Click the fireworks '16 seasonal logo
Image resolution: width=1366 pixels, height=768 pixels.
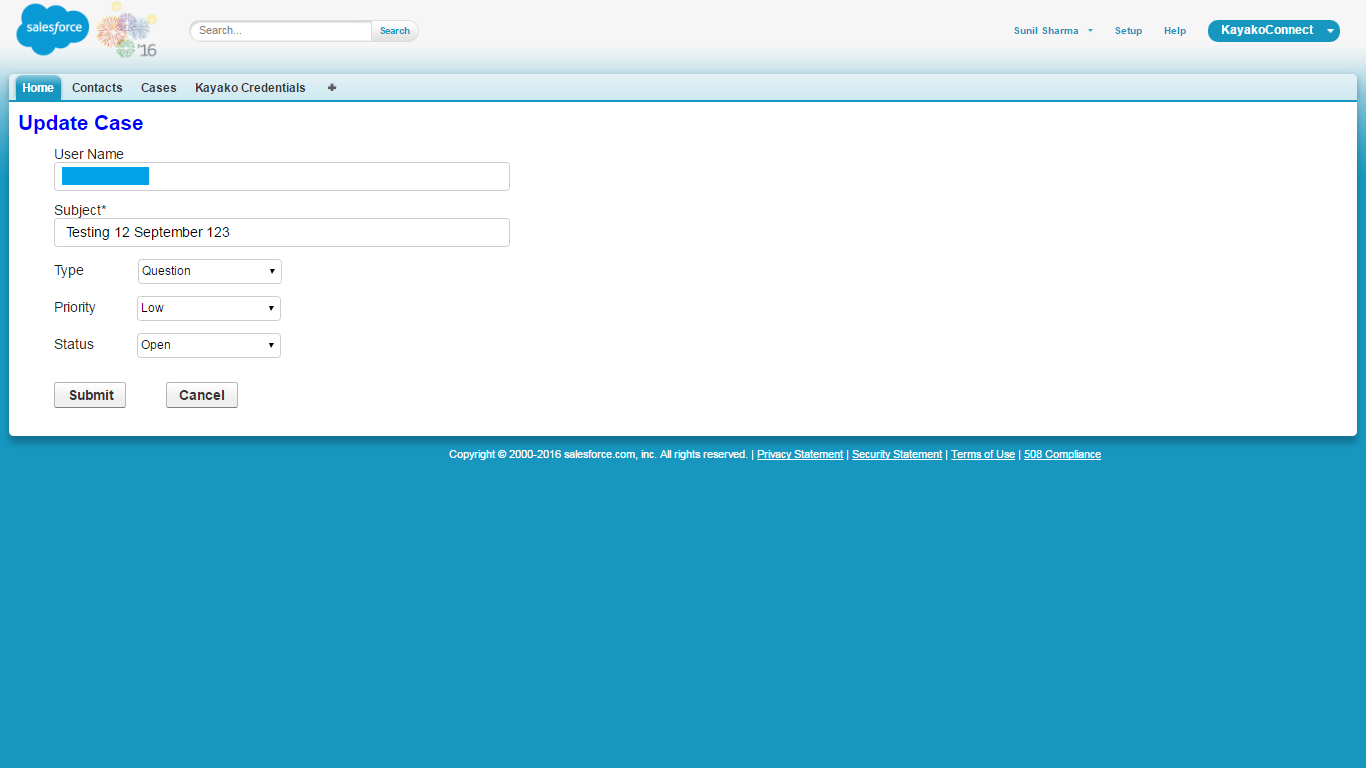coord(128,30)
